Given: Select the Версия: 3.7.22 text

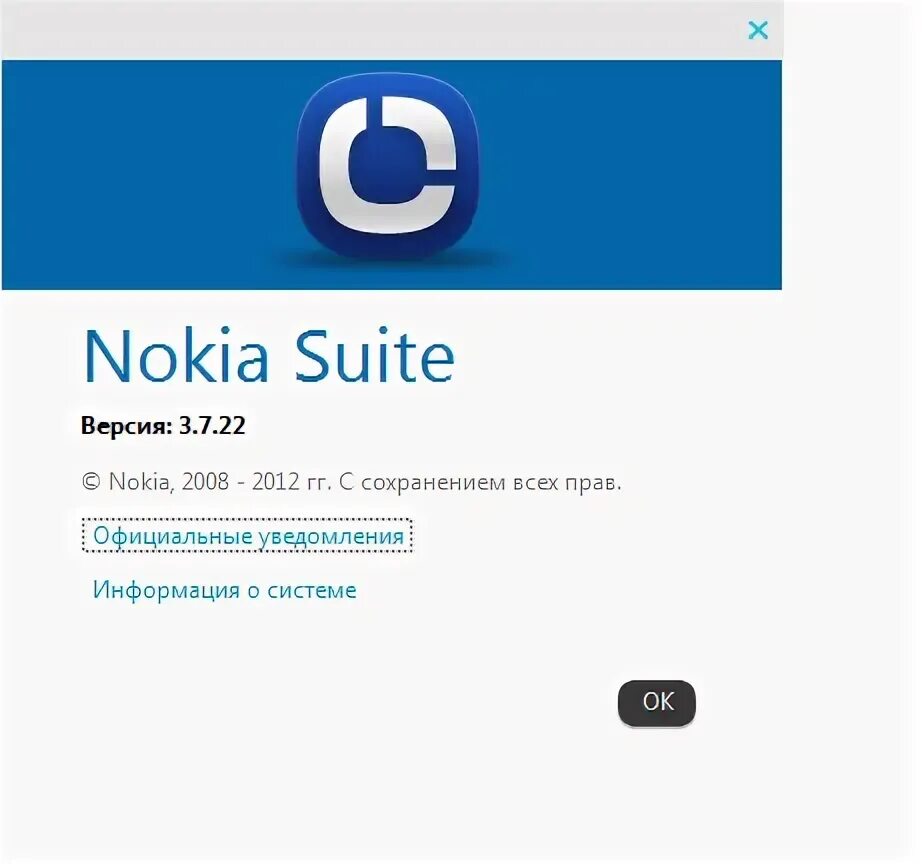Looking at the screenshot, I should [x=163, y=425].
